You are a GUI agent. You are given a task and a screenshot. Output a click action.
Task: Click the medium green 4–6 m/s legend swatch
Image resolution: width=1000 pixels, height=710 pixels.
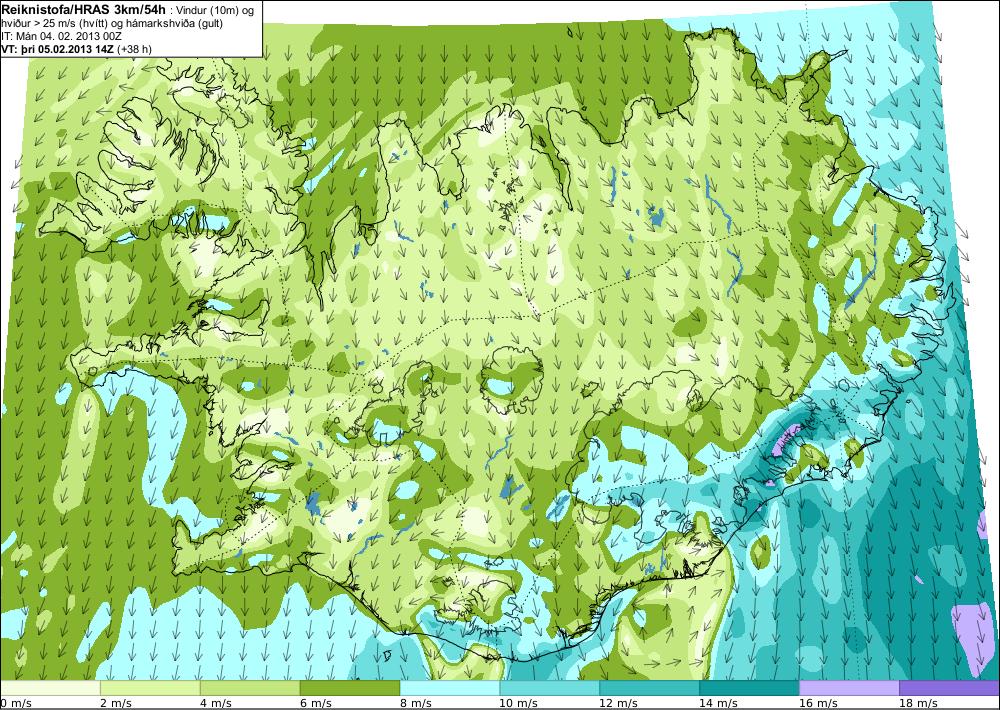coord(250,688)
